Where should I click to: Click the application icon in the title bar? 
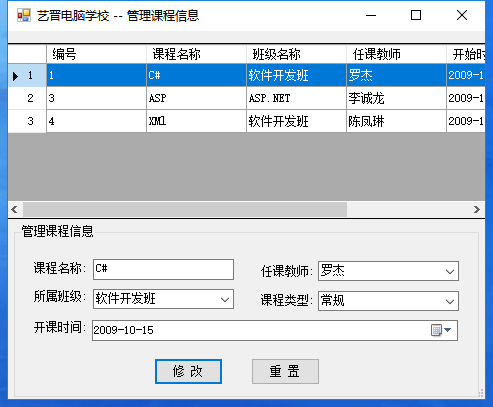coord(24,15)
